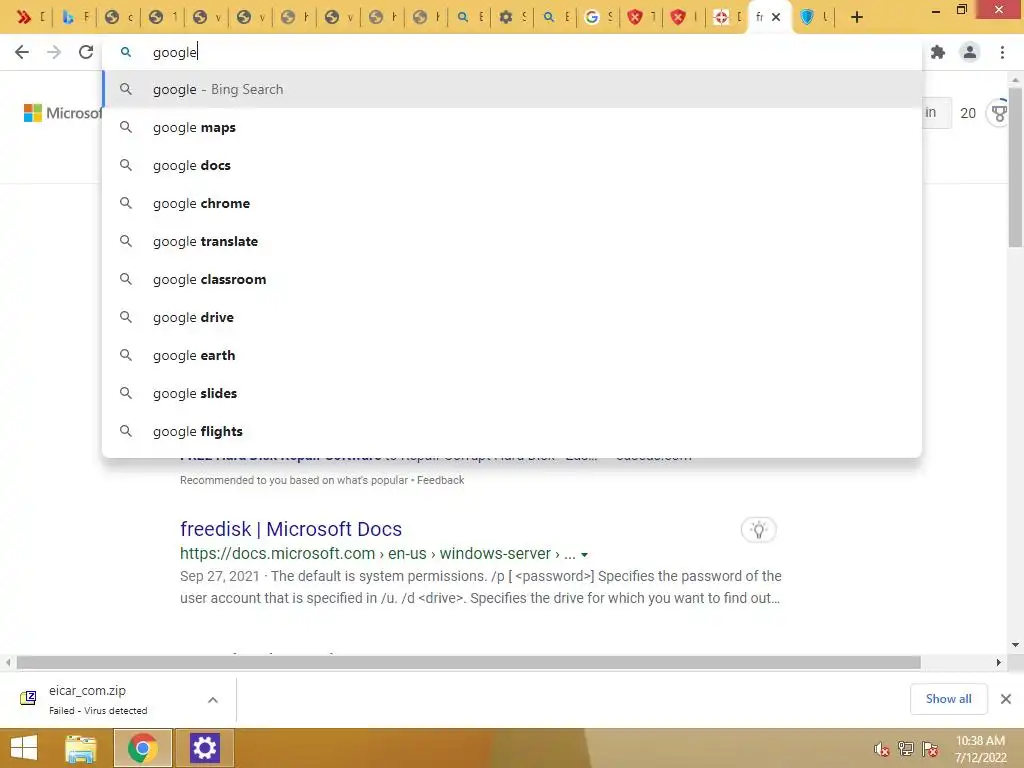Open the PC Settings gear taskbar icon
1024x768 pixels.
point(204,748)
